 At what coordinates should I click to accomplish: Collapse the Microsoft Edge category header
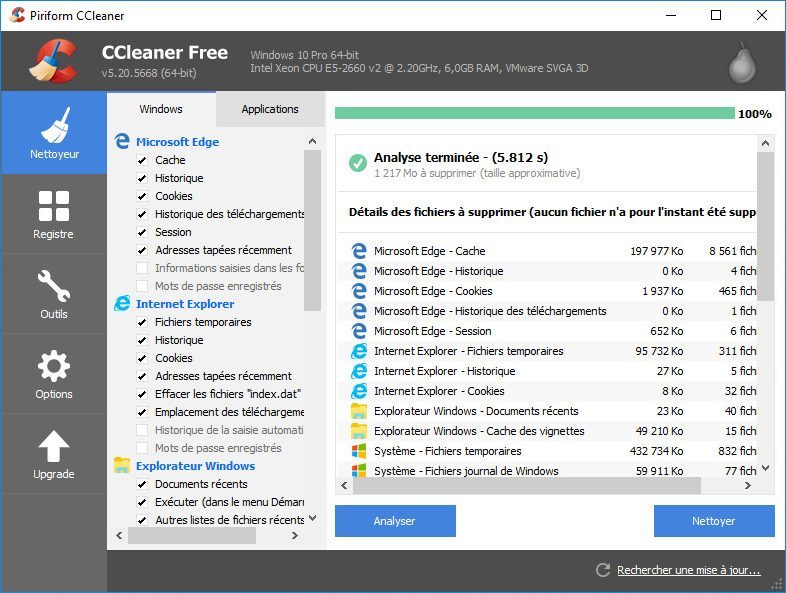coord(177,142)
